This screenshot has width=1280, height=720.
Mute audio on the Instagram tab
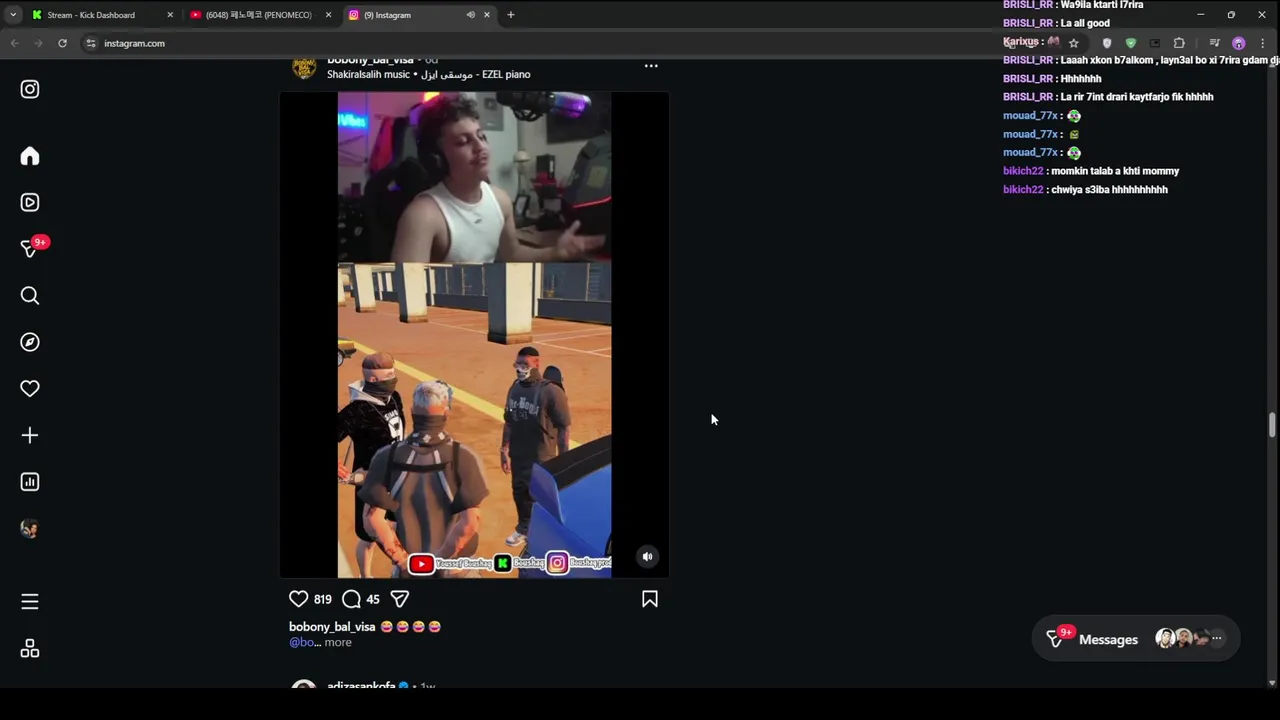(470, 15)
